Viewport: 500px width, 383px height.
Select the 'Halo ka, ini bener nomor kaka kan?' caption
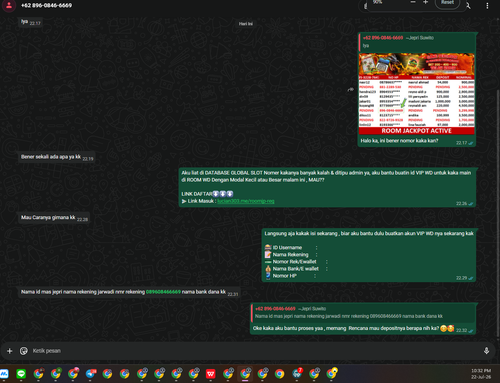tap(399, 141)
